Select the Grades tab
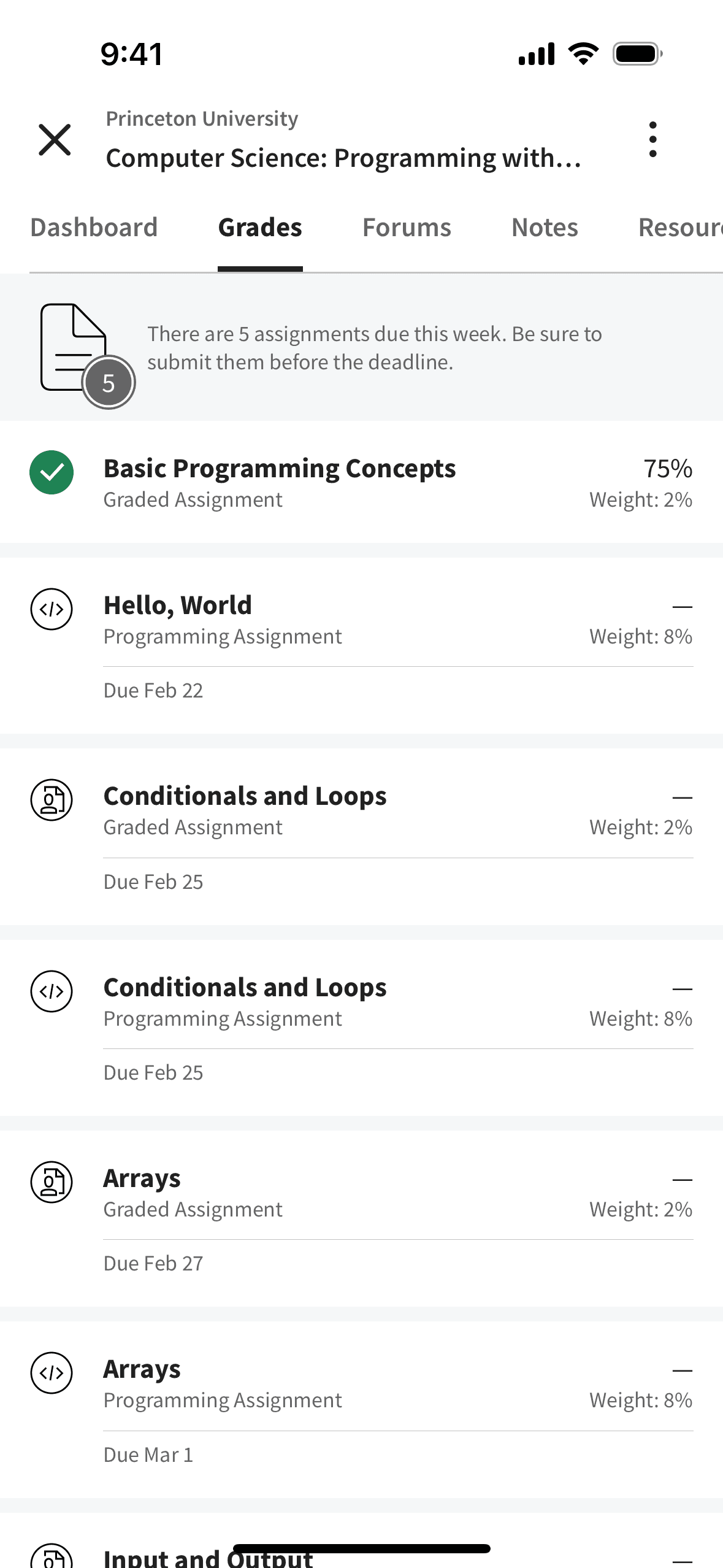Viewport: 723px width, 1568px height. click(260, 228)
